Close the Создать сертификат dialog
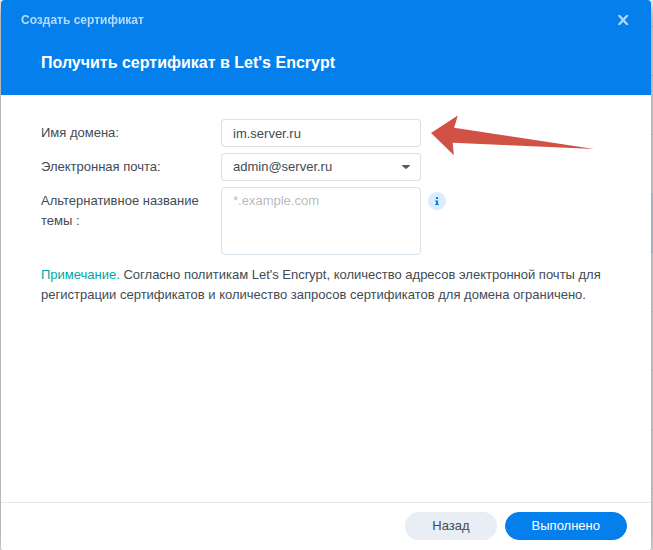The image size is (653, 550). click(623, 20)
